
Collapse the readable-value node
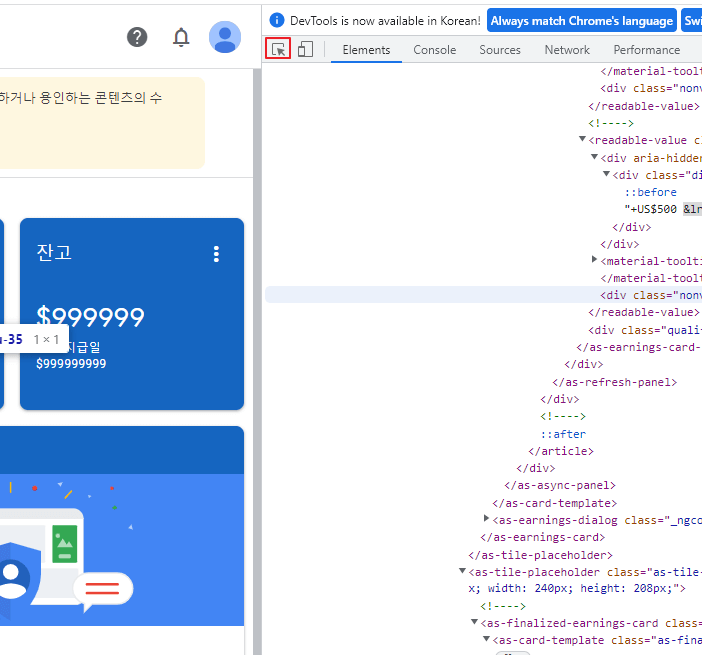coord(582,139)
